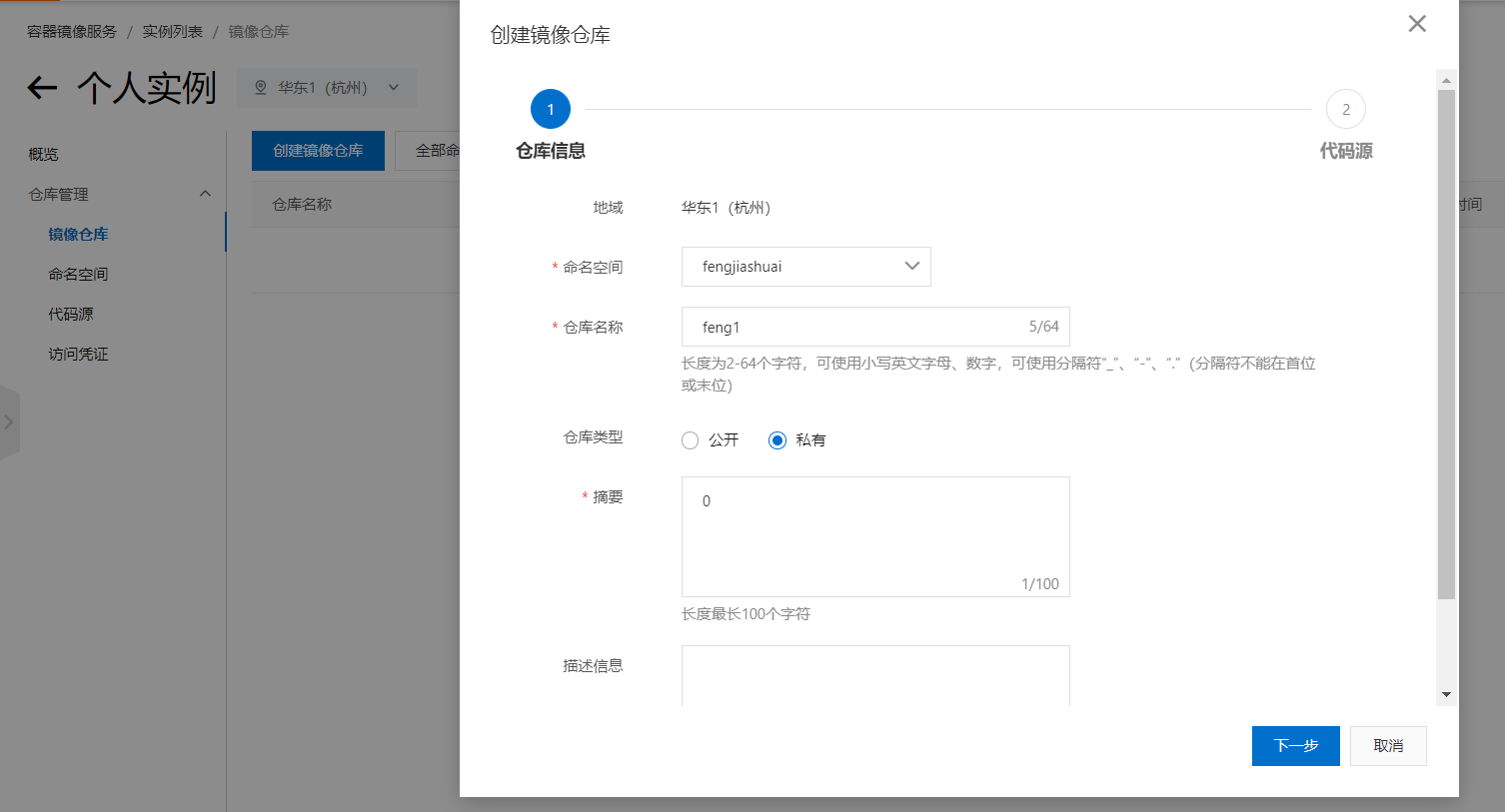Screen dimensions: 1505x812
Task: Click into the 描述信息 text area
Action: 875,676
